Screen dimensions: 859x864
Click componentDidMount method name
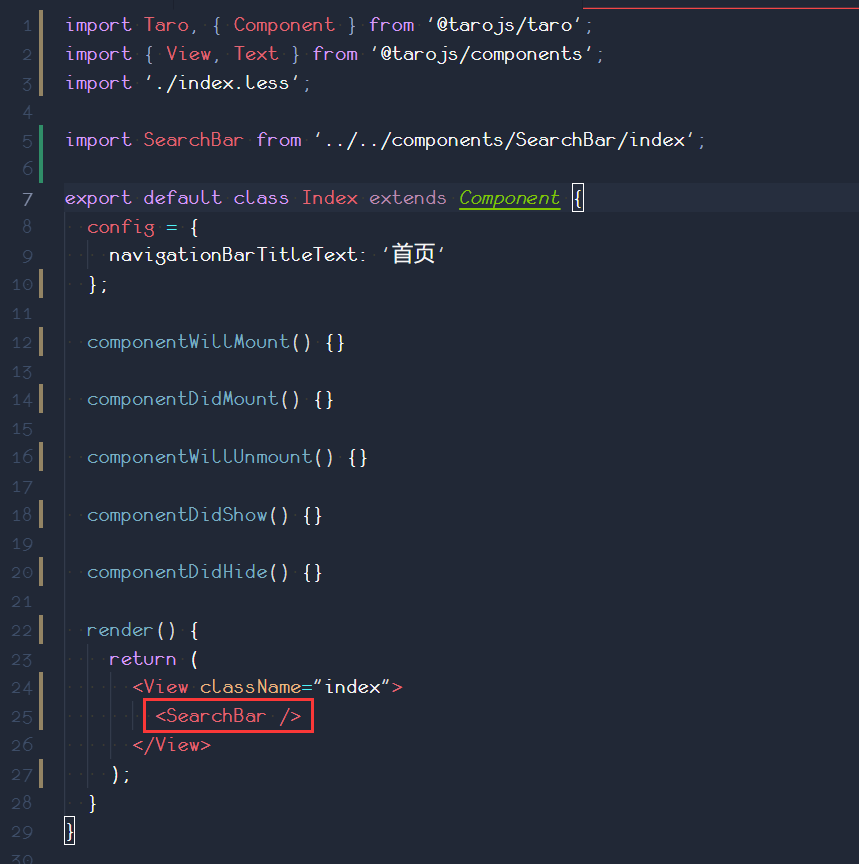point(182,399)
